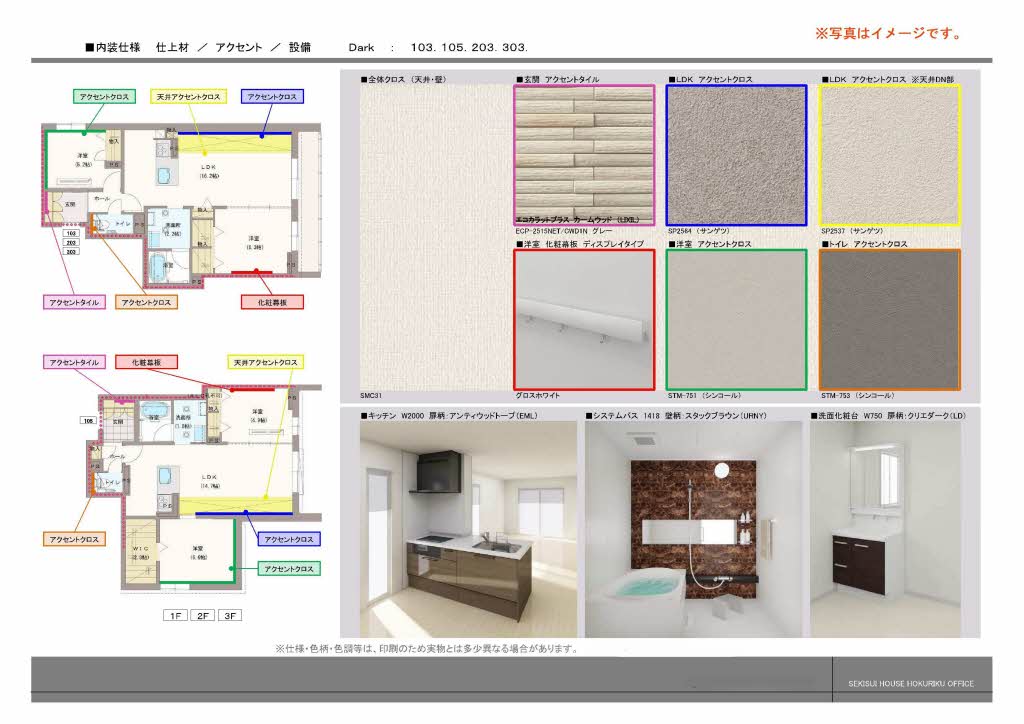1024x724 pixels.
Task: Click the SMC31 overall wall cloth sample
Action: tap(432, 238)
